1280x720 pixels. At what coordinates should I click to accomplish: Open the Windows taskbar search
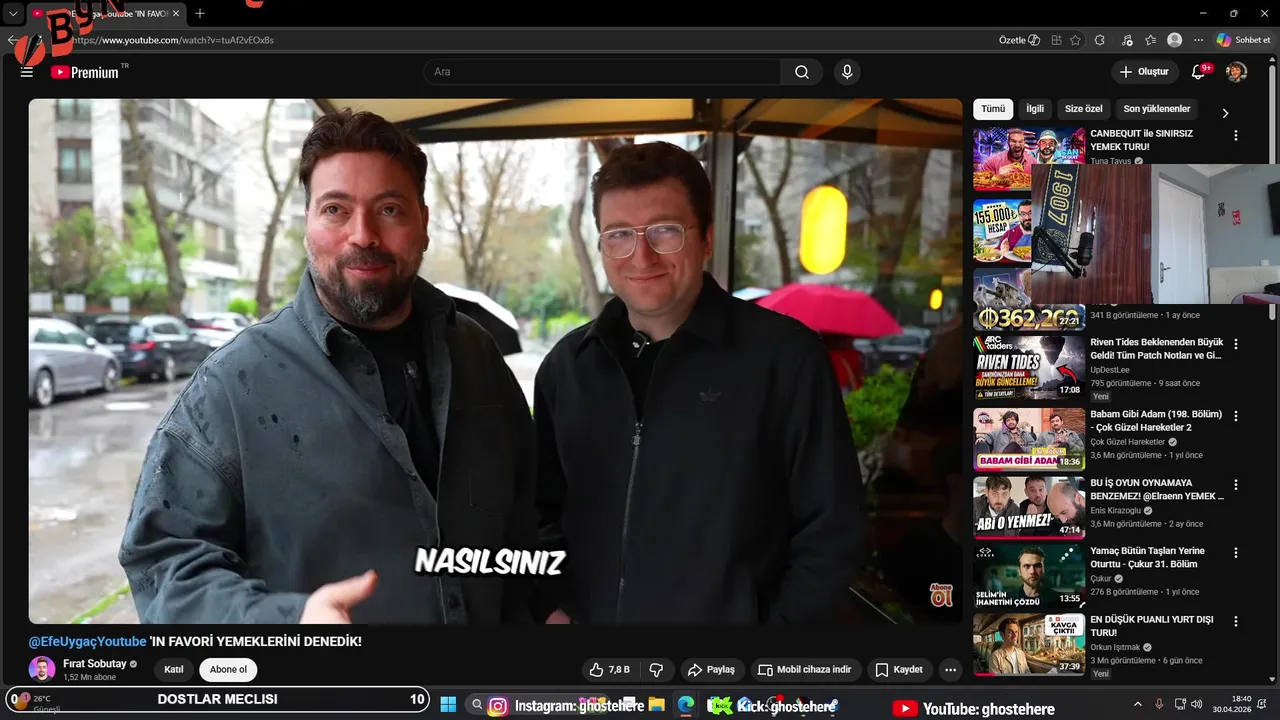pyautogui.click(x=477, y=705)
